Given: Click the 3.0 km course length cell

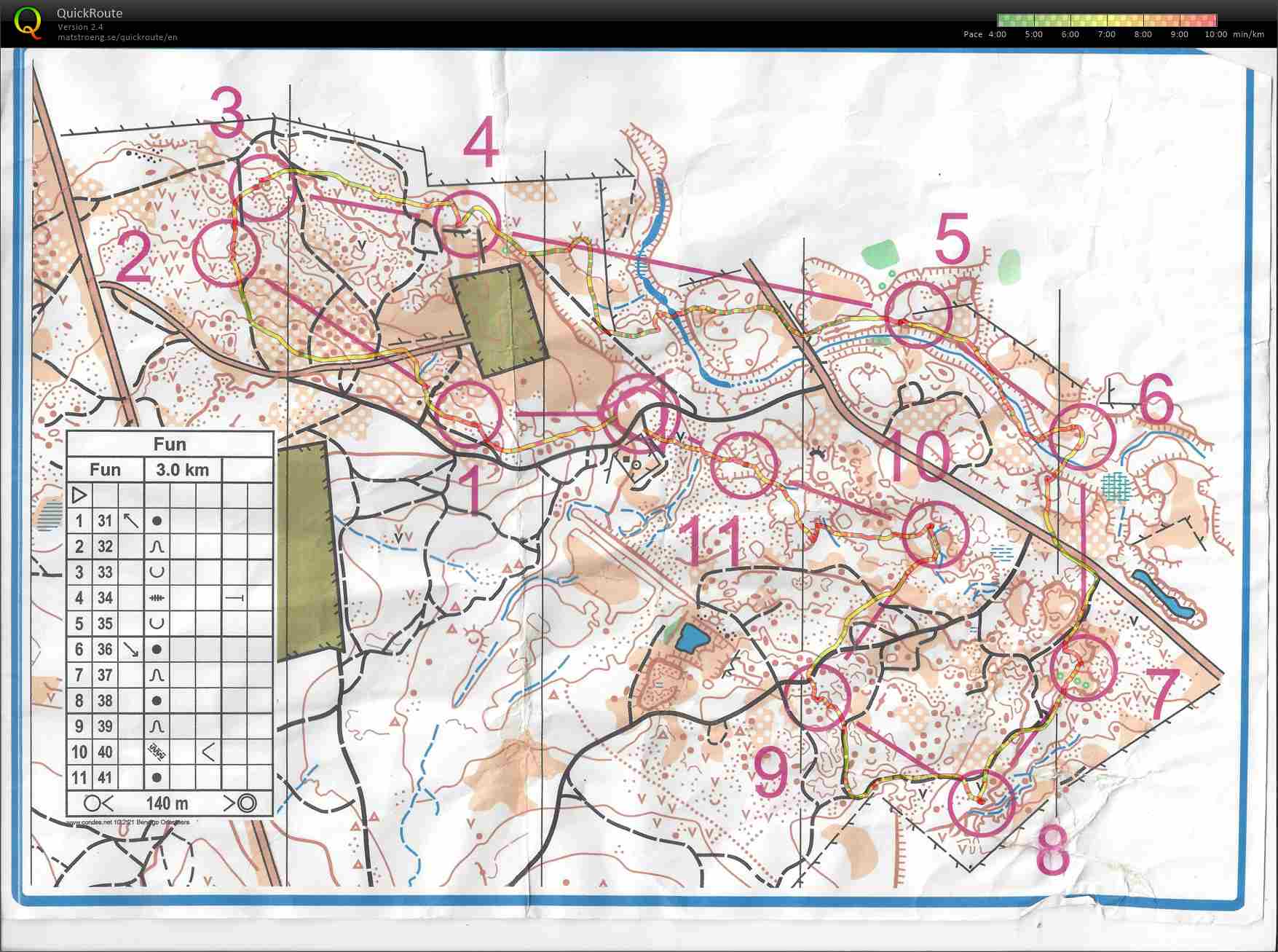Looking at the screenshot, I should [x=182, y=470].
